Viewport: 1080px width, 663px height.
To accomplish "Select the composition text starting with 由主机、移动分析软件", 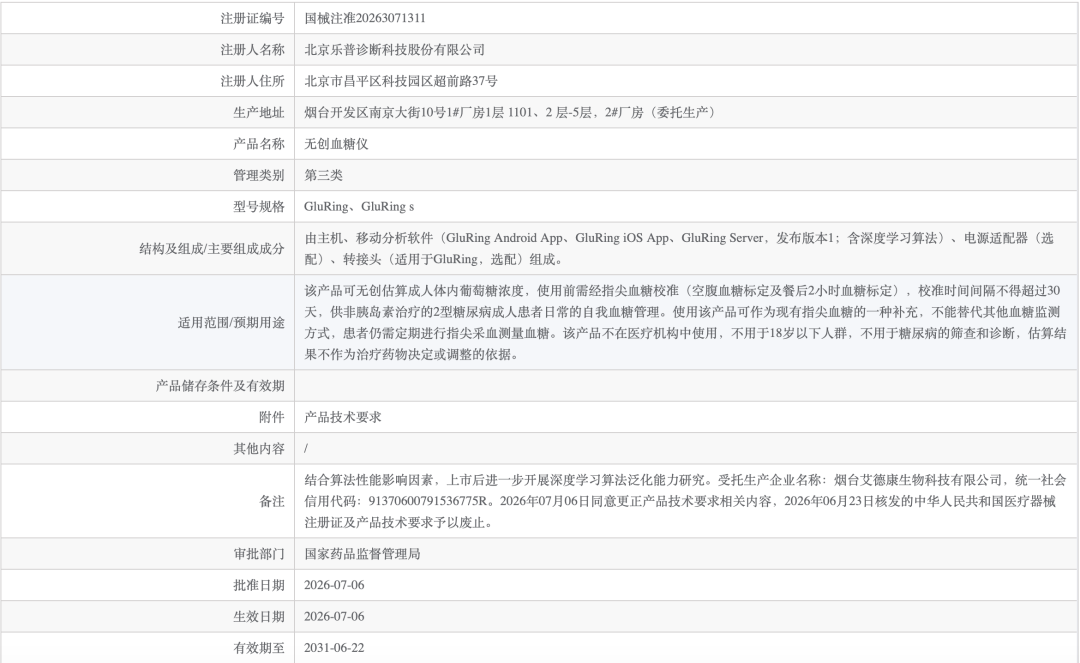I will [679, 249].
